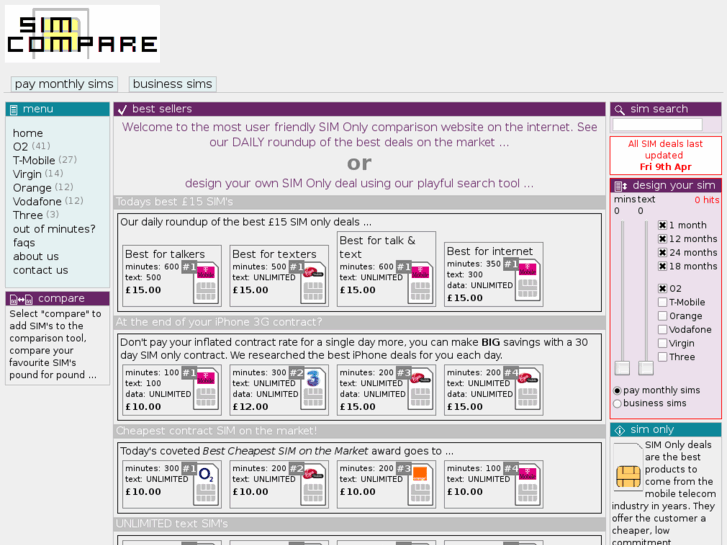
Task: Click the design your sim header icon
Action: pyautogui.click(x=620, y=186)
